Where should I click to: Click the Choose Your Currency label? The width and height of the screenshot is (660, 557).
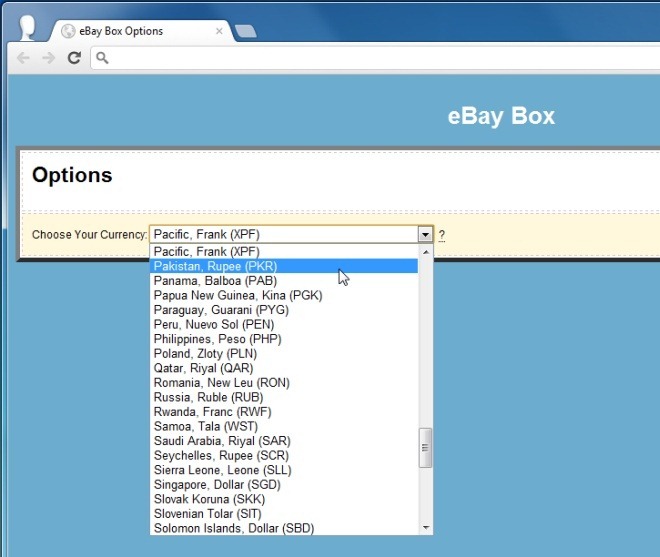tap(89, 235)
